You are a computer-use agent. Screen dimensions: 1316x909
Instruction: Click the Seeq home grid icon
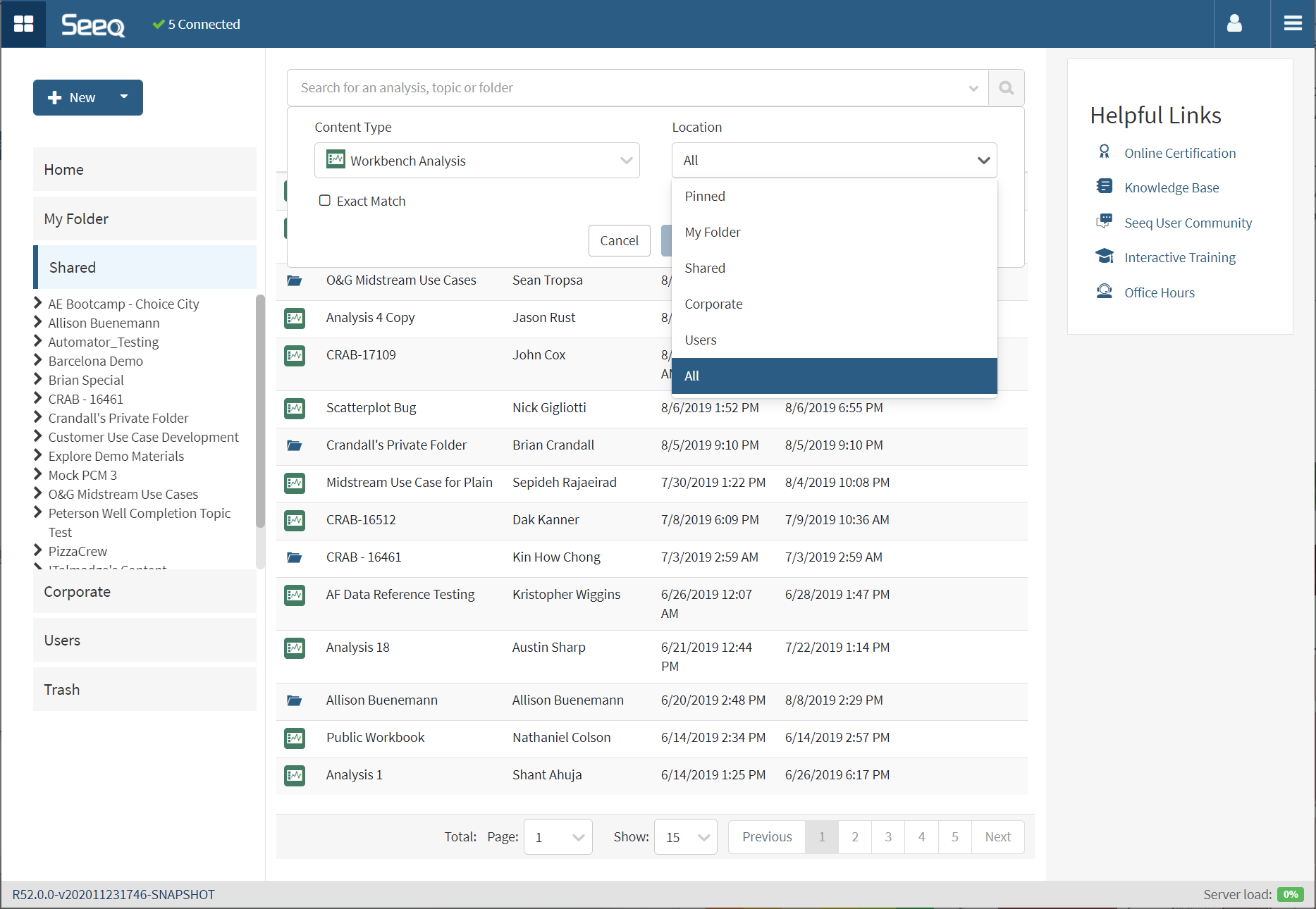[x=23, y=24]
